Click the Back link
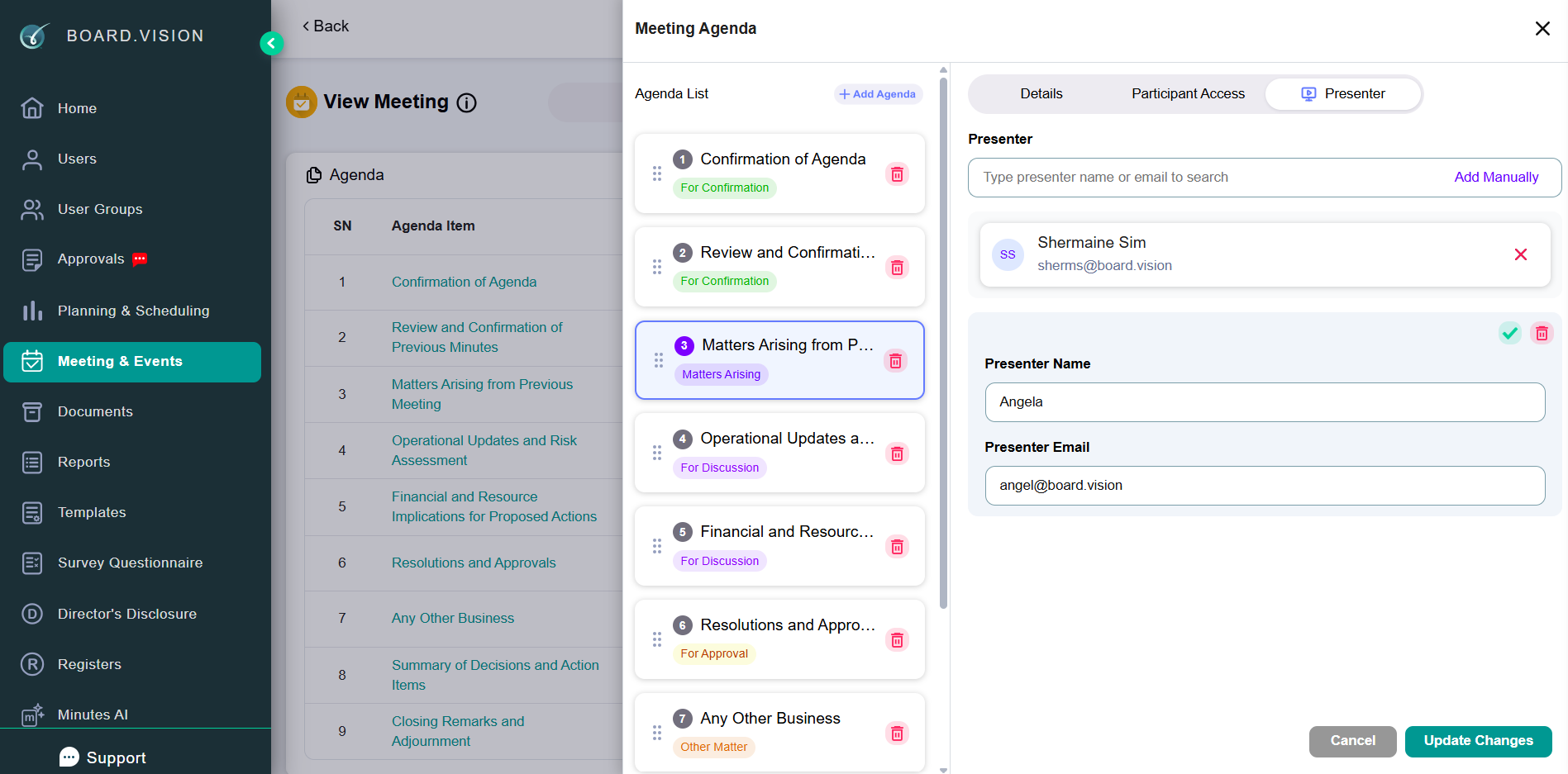The image size is (1568, 774). click(326, 26)
